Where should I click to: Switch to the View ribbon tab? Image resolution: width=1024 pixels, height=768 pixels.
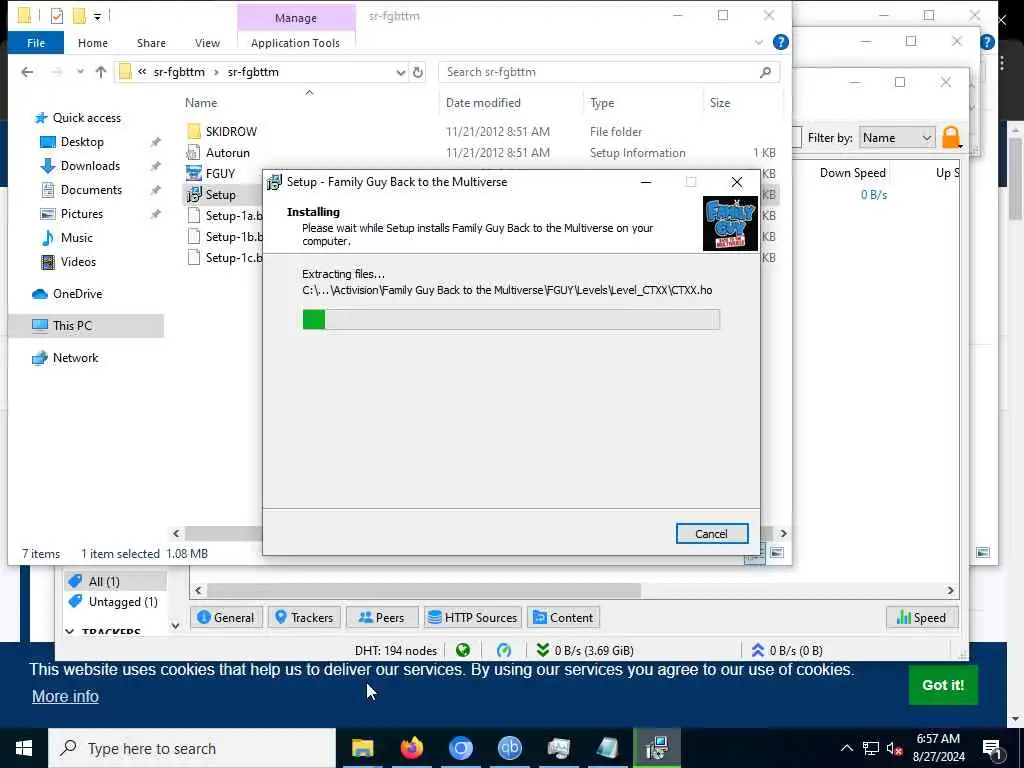pyautogui.click(x=206, y=42)
